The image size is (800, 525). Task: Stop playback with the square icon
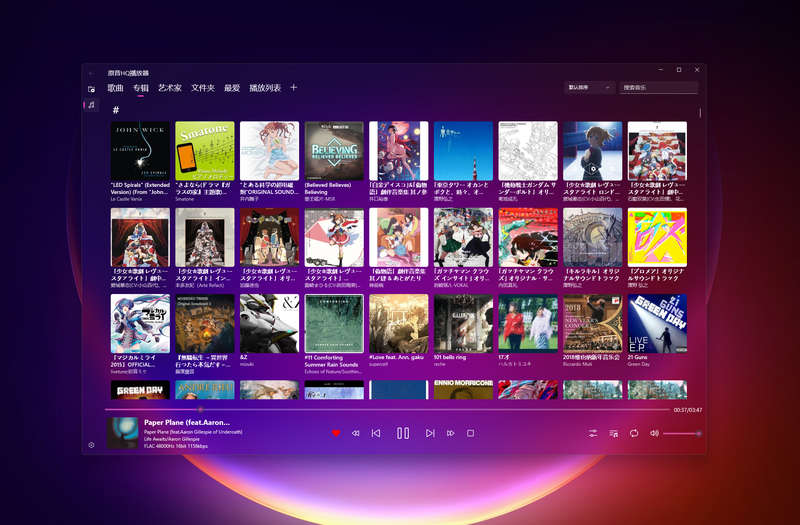[x=470, y=433]
